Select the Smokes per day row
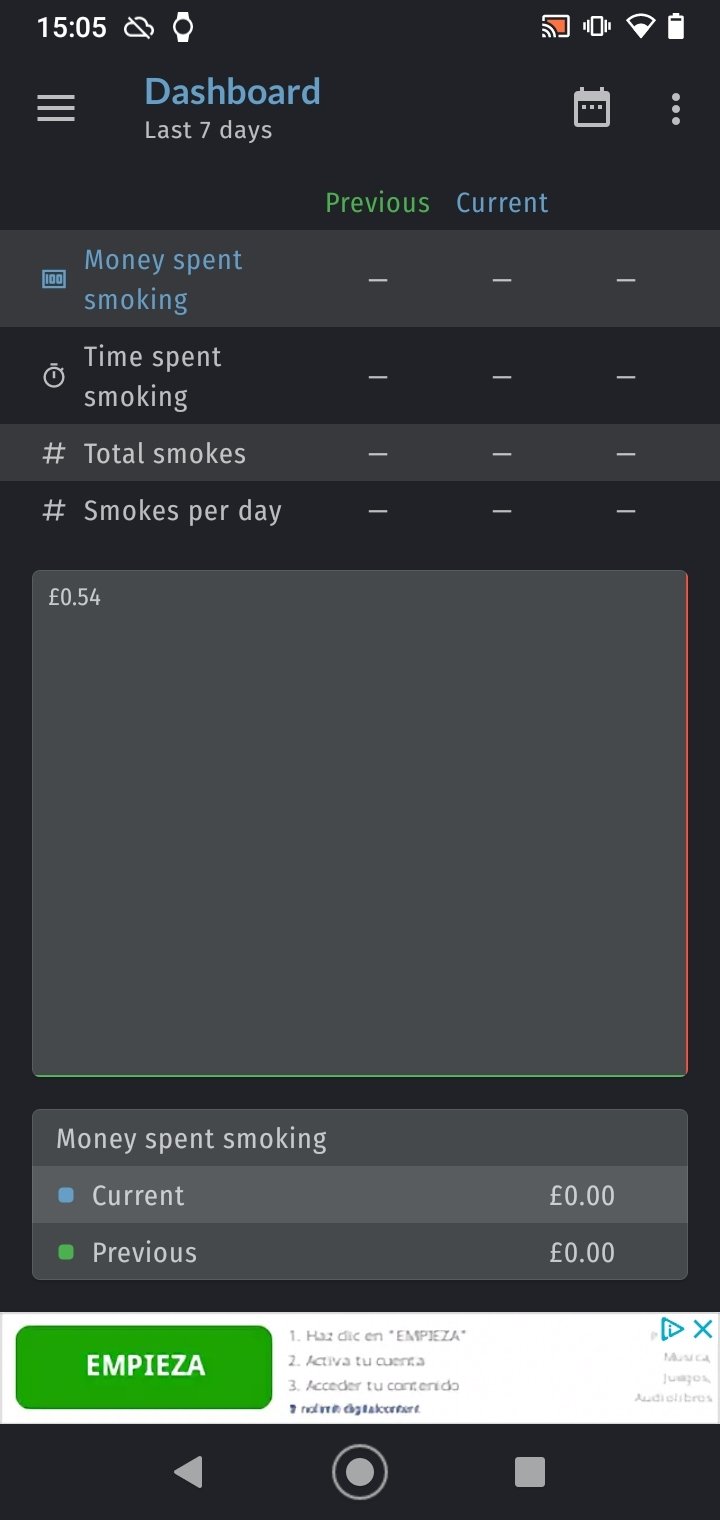This screenshot has height=1520, width=720. pyautogui.click(x=360, y=510)
